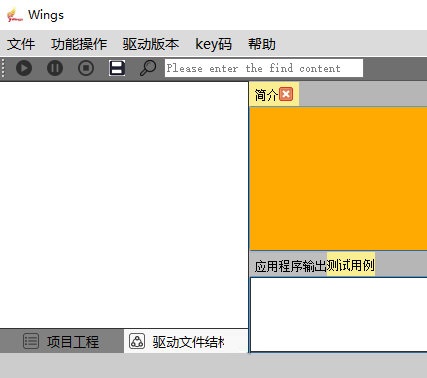Click the Wings application logo icon

14,15
